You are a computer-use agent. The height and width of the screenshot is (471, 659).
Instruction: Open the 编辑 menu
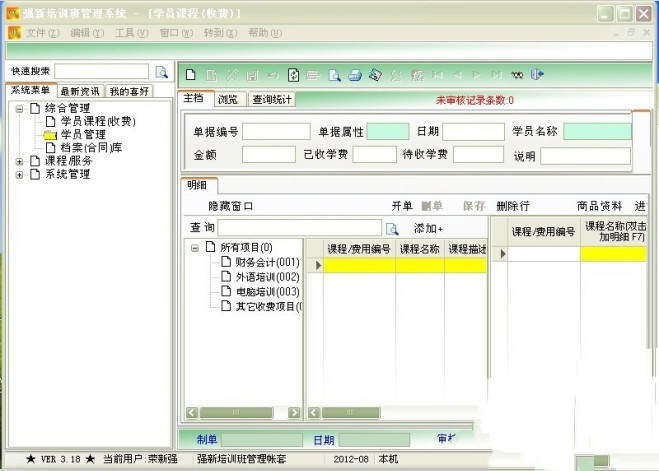tap(87, 33)
